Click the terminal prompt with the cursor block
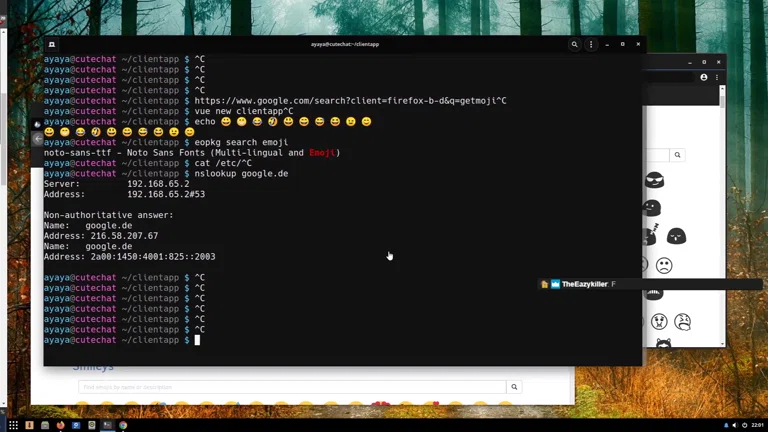The image size is (768, 432). 122,340
